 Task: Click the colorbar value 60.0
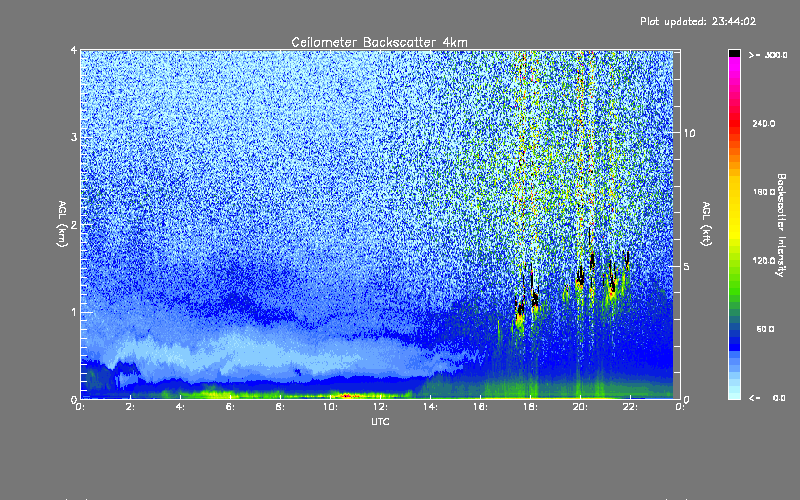point(765,329)
